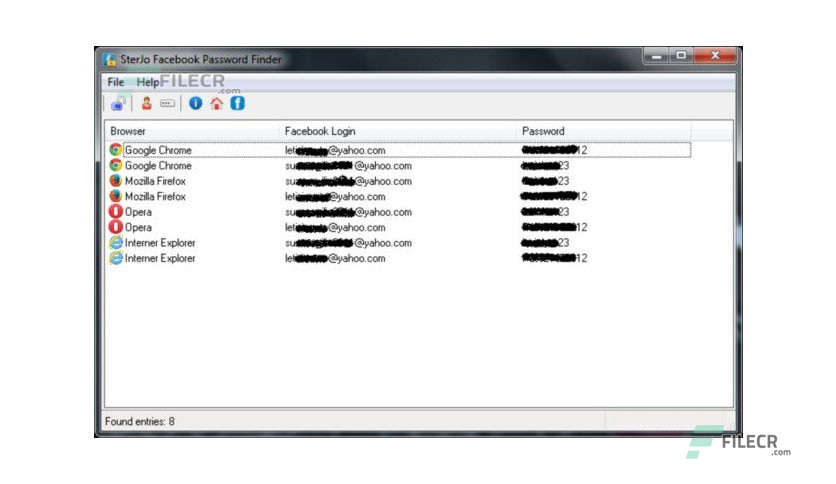Click the su…@yahoo.com login for Google Chrome
The image size is (836, 484).
348,166
